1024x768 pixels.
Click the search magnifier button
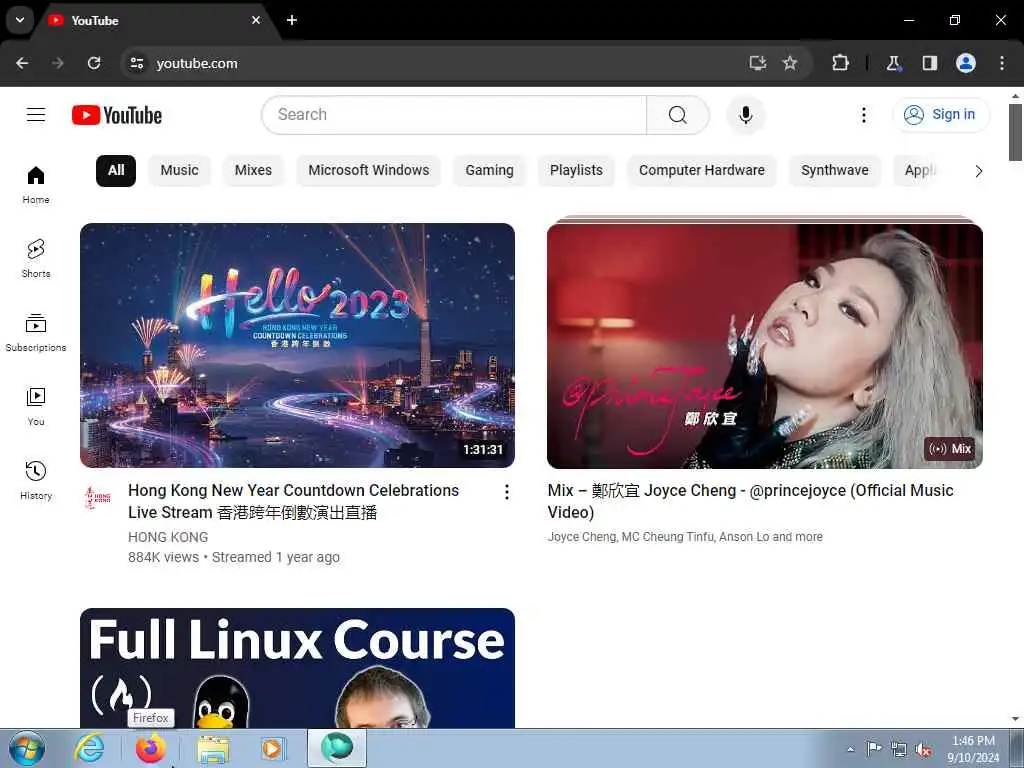(x=678, y=115)
